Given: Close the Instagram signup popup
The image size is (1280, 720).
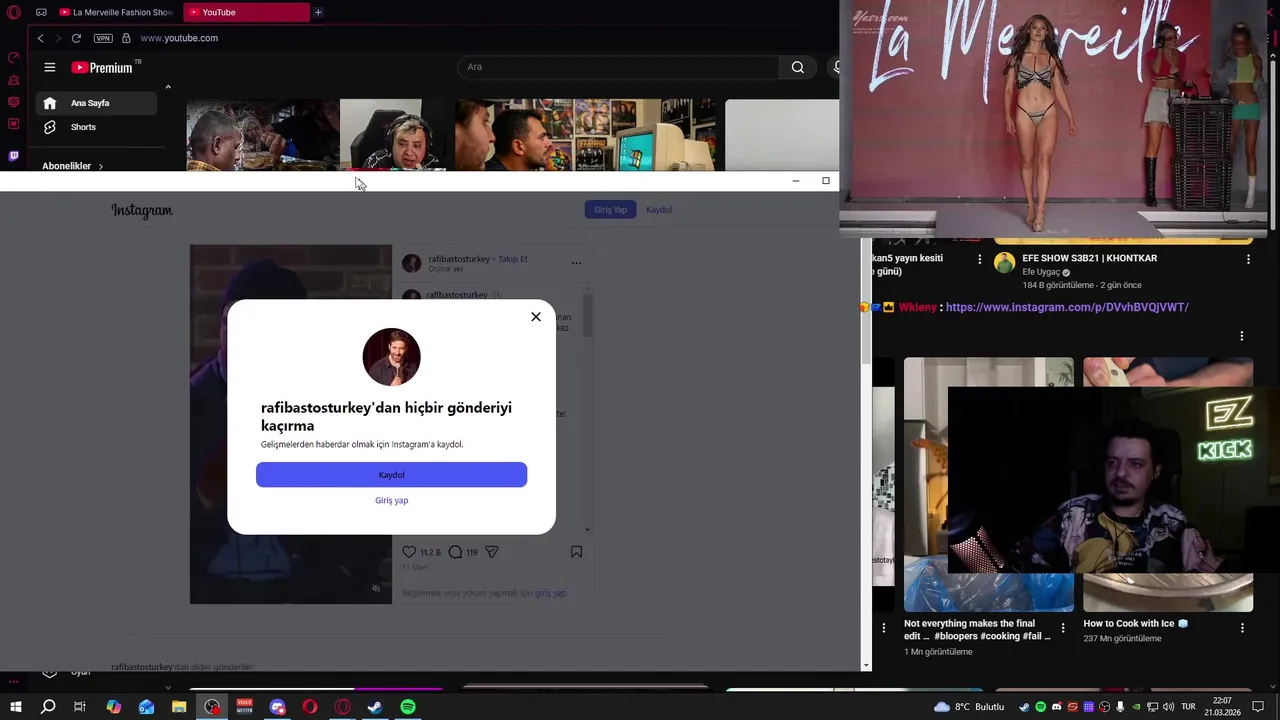Looking at the screenshot, I should point(536,317).
